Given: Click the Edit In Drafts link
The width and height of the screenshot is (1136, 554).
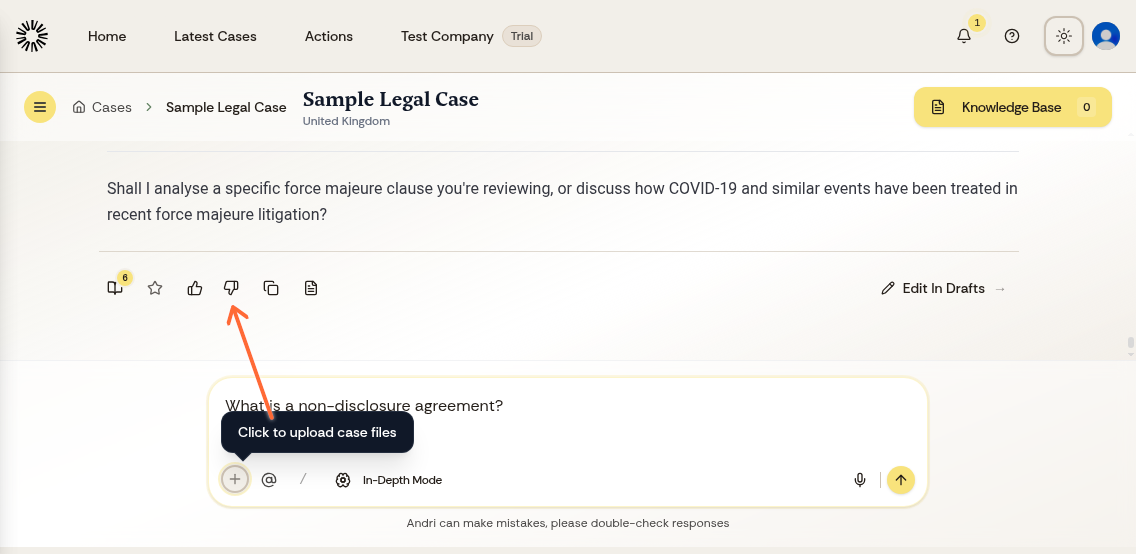Looking at the screenshot, I should click(943, 288).
